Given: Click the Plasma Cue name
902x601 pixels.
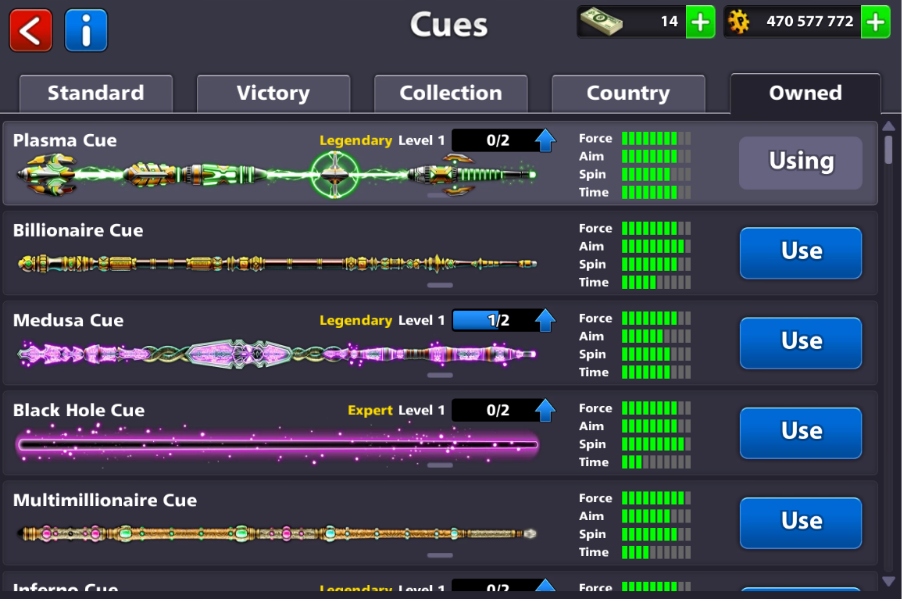Looking at the screenshot, I should pos(65,140).
